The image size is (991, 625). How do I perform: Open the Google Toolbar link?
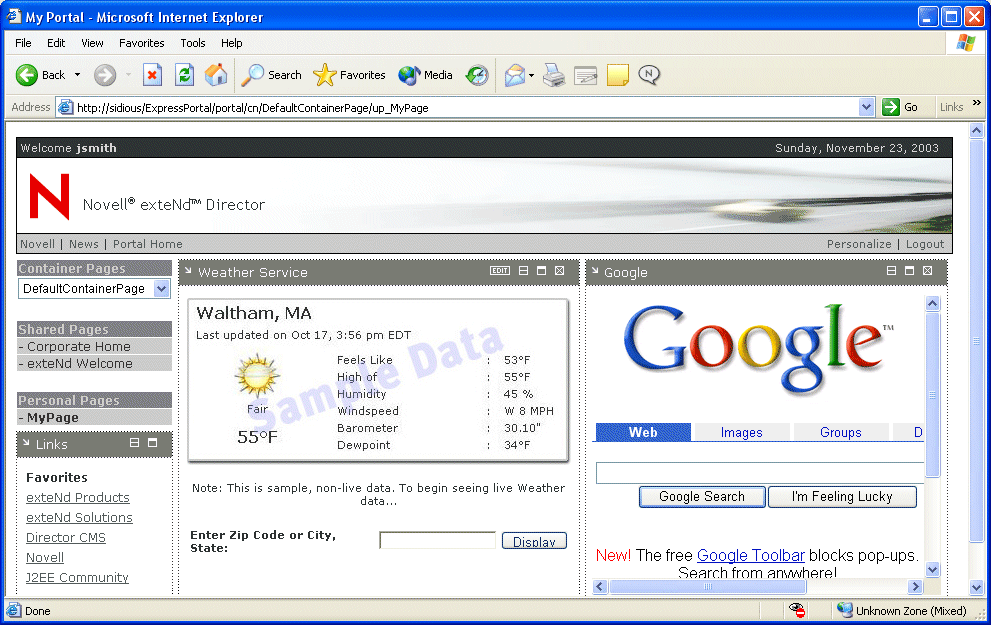[x=750, y=555]
